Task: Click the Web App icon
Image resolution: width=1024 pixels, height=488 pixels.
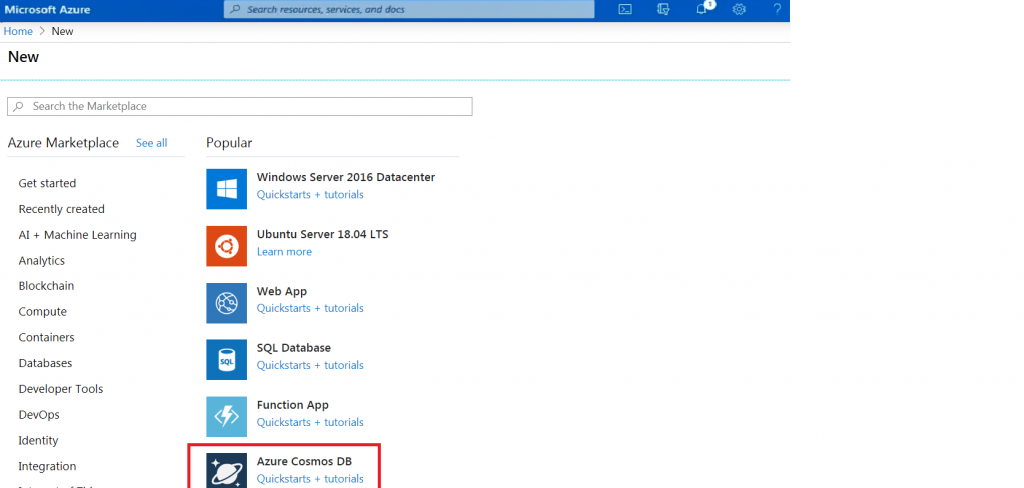Action: coord(226,303)
